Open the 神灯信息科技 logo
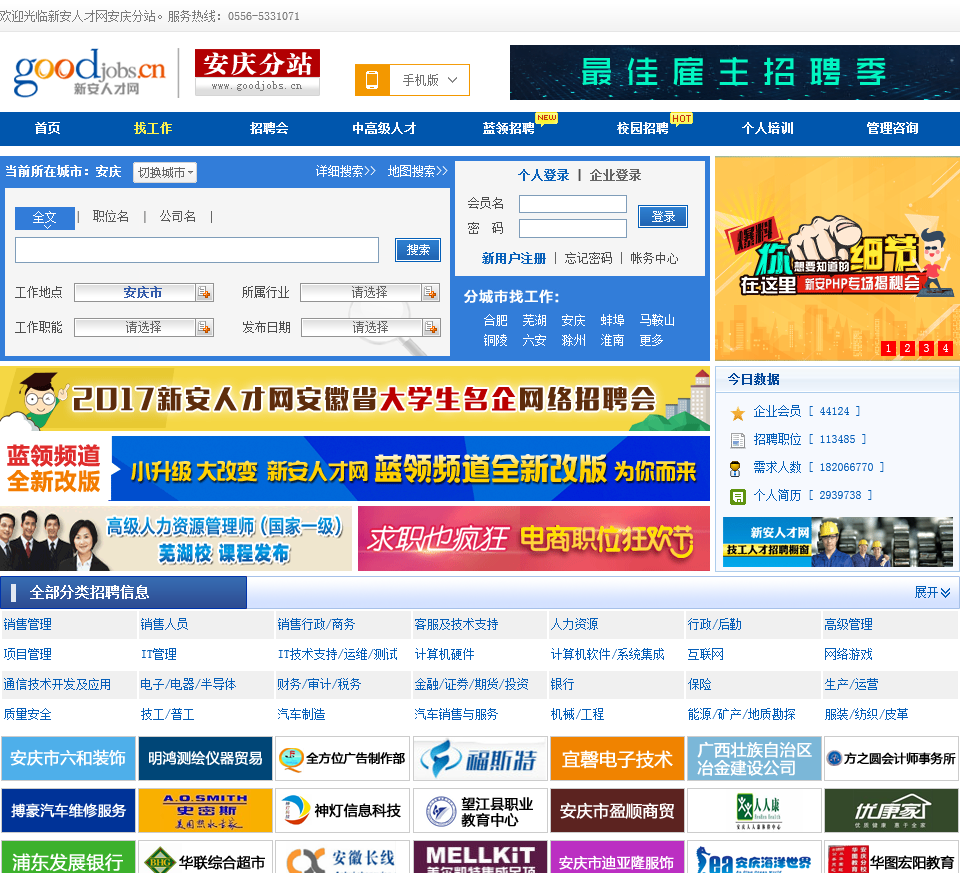 click(x=342, y=811)
